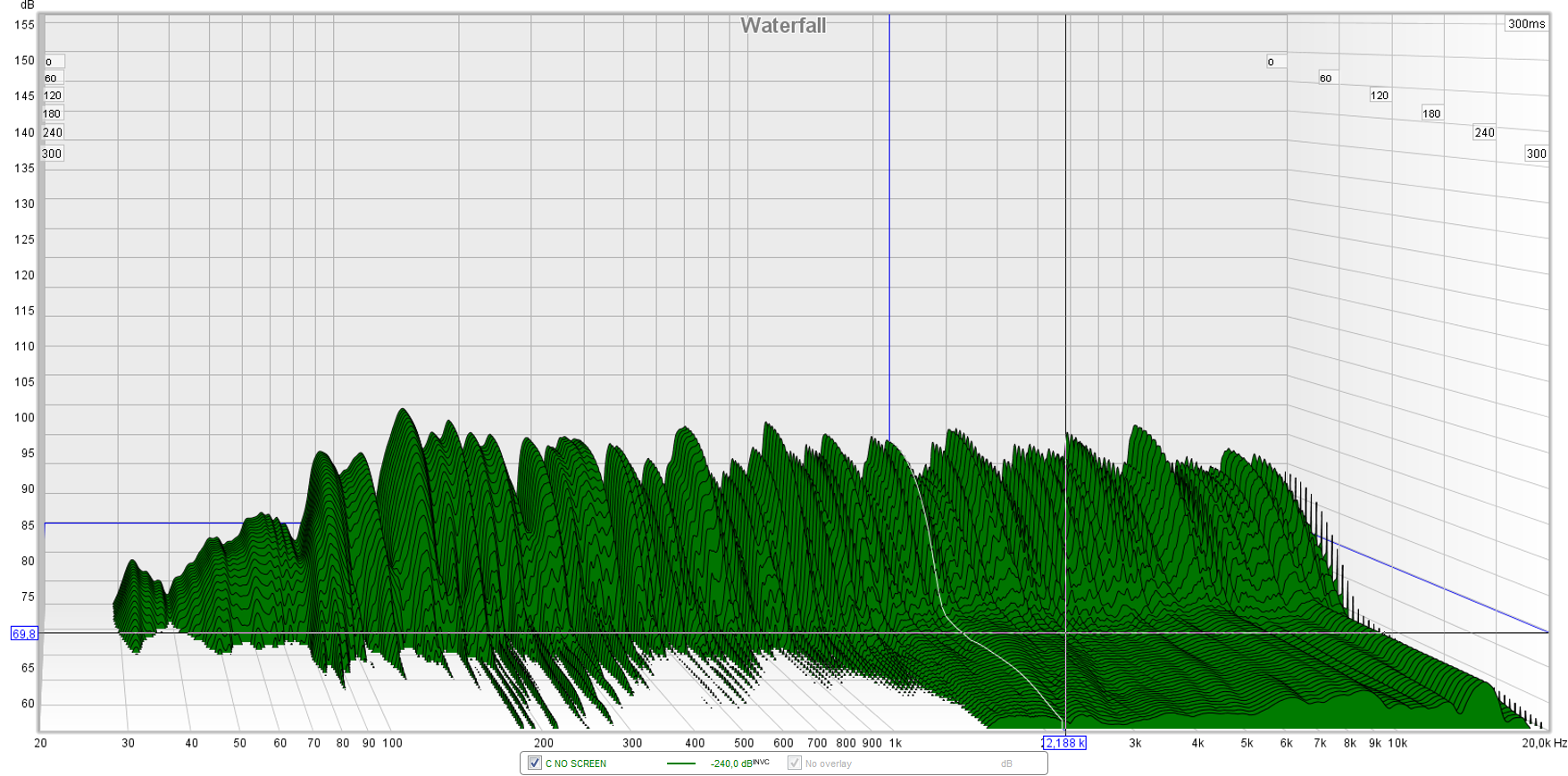Click the right-side 240 ms depth label
Screen dimensions: 1568x776
(1484, 132)
